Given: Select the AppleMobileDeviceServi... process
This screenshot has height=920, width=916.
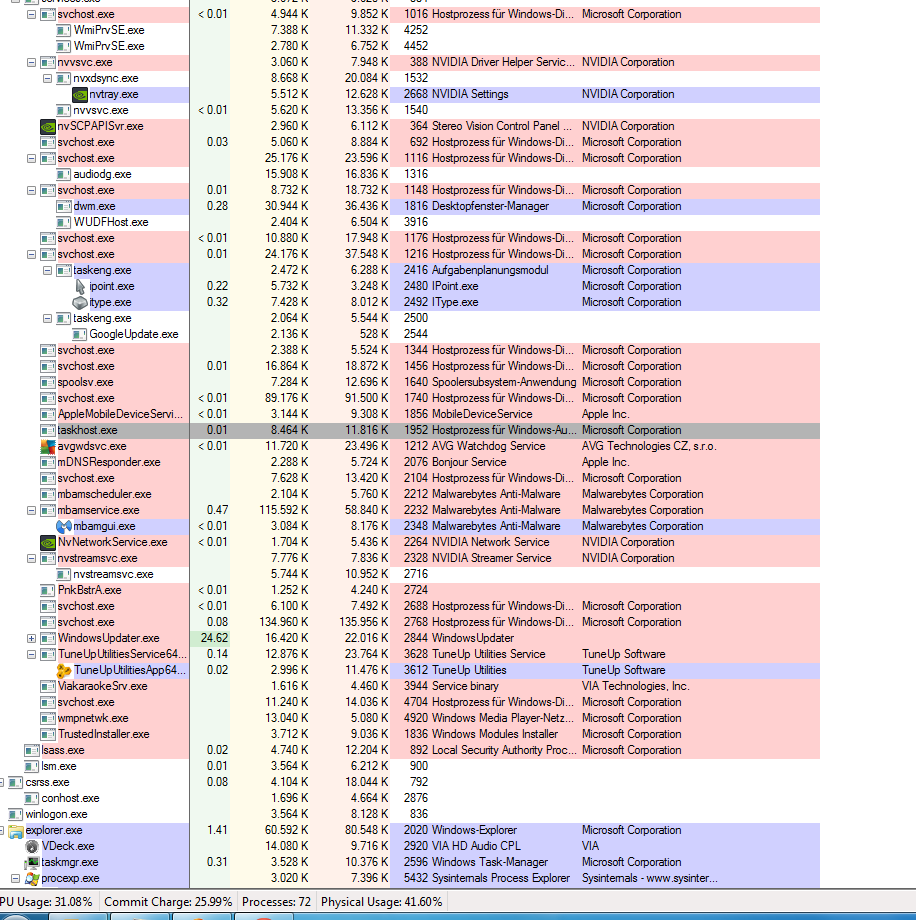Looking at the screenshot, I should tap(120, 414).
